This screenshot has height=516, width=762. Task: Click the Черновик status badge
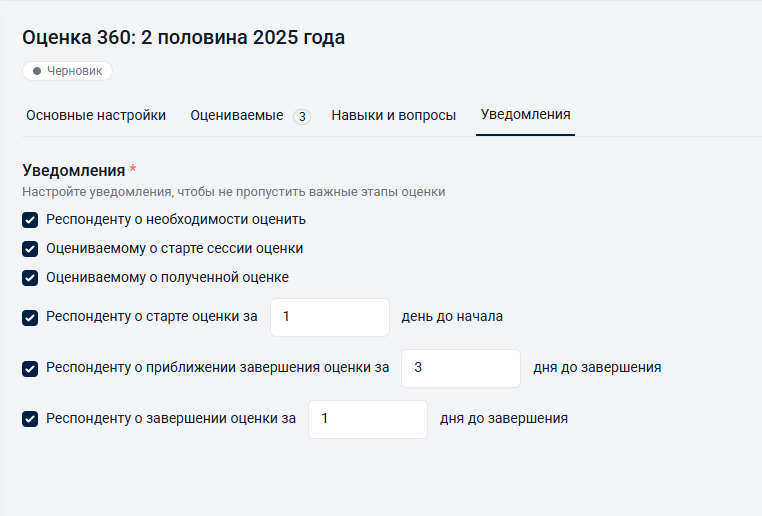68,71
